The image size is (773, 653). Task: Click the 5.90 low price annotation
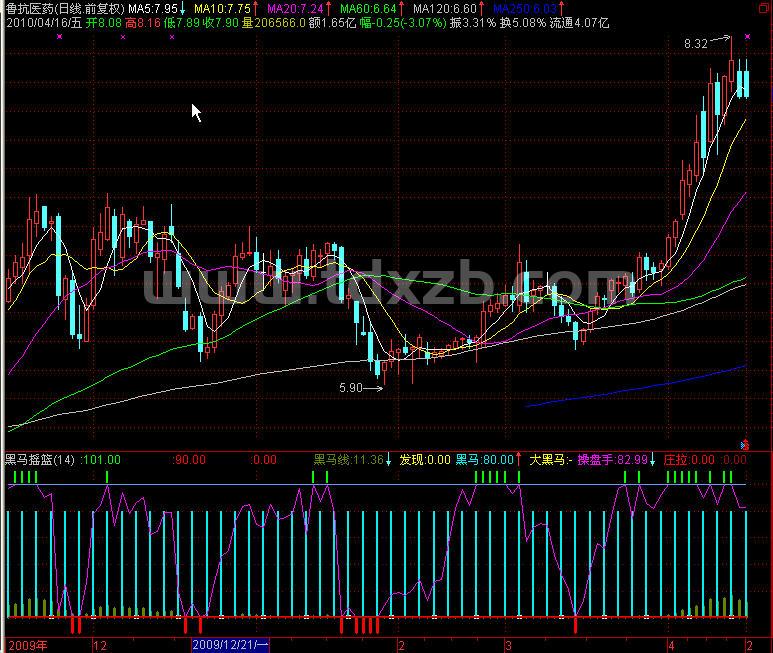pyautogui.click(x=351, y=388)
